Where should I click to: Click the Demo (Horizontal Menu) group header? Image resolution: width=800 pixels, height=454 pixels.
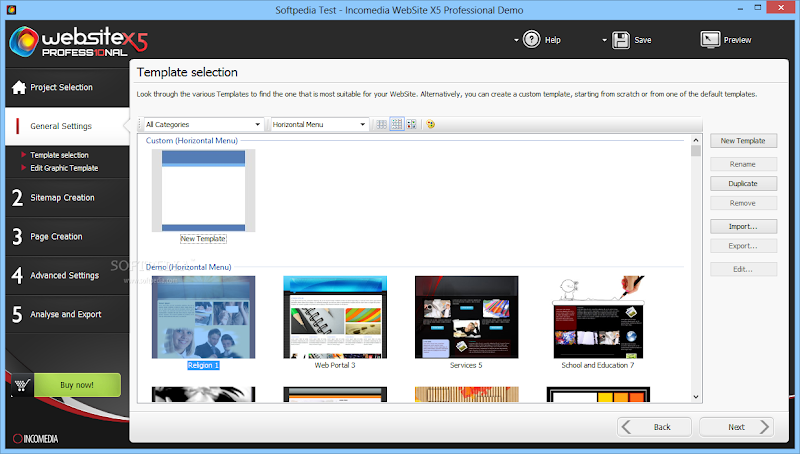[x=188, y=267]
